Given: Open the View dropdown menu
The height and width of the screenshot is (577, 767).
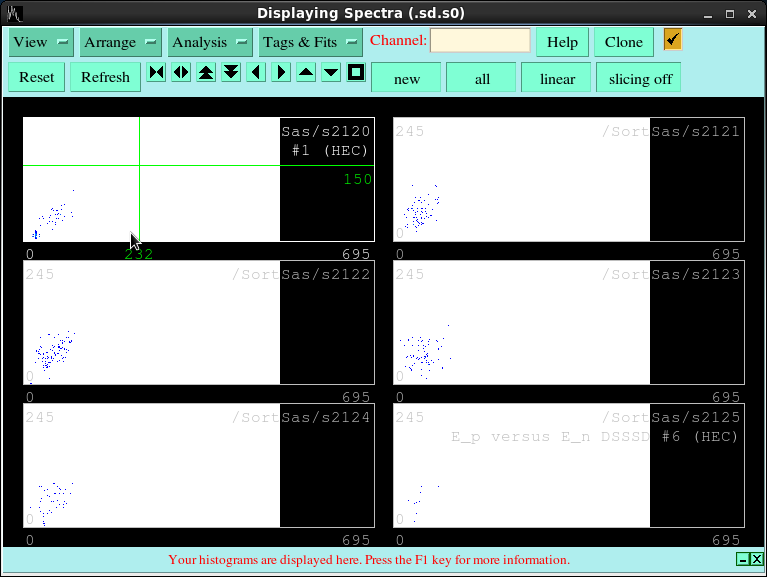Looking at the screenshot, I should pos(41,42).
